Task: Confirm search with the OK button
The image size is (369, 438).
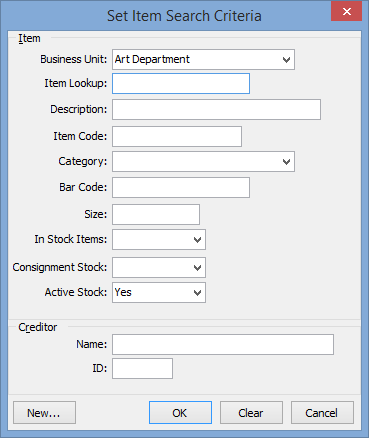Action: tap(180, 413)
